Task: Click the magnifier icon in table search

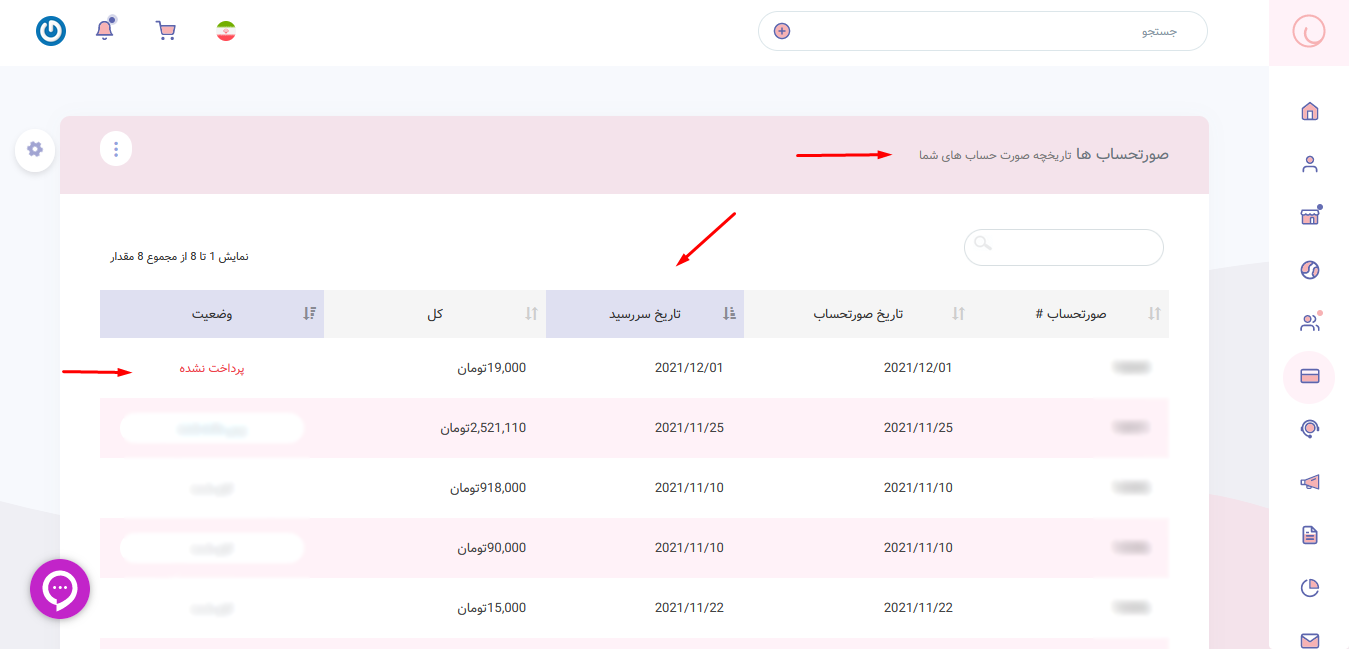Action: point(982,243)
